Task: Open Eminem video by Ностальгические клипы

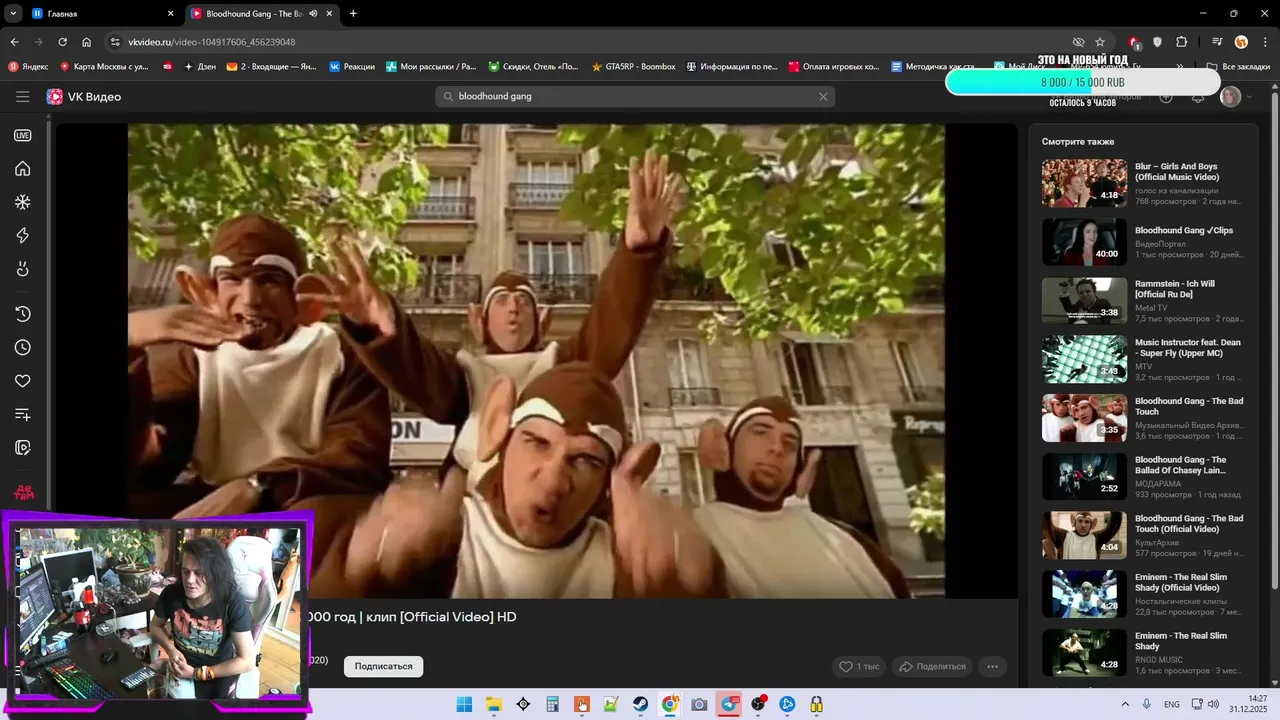Action: pos(1084,594)
